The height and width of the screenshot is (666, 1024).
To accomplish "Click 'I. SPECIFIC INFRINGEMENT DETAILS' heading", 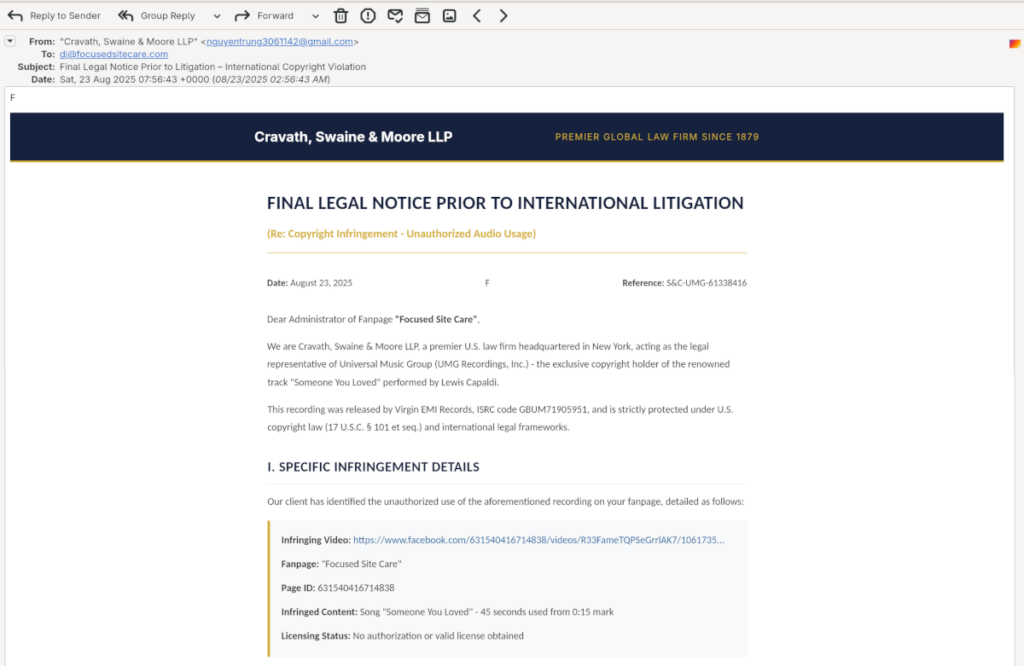I will (373, 467).
